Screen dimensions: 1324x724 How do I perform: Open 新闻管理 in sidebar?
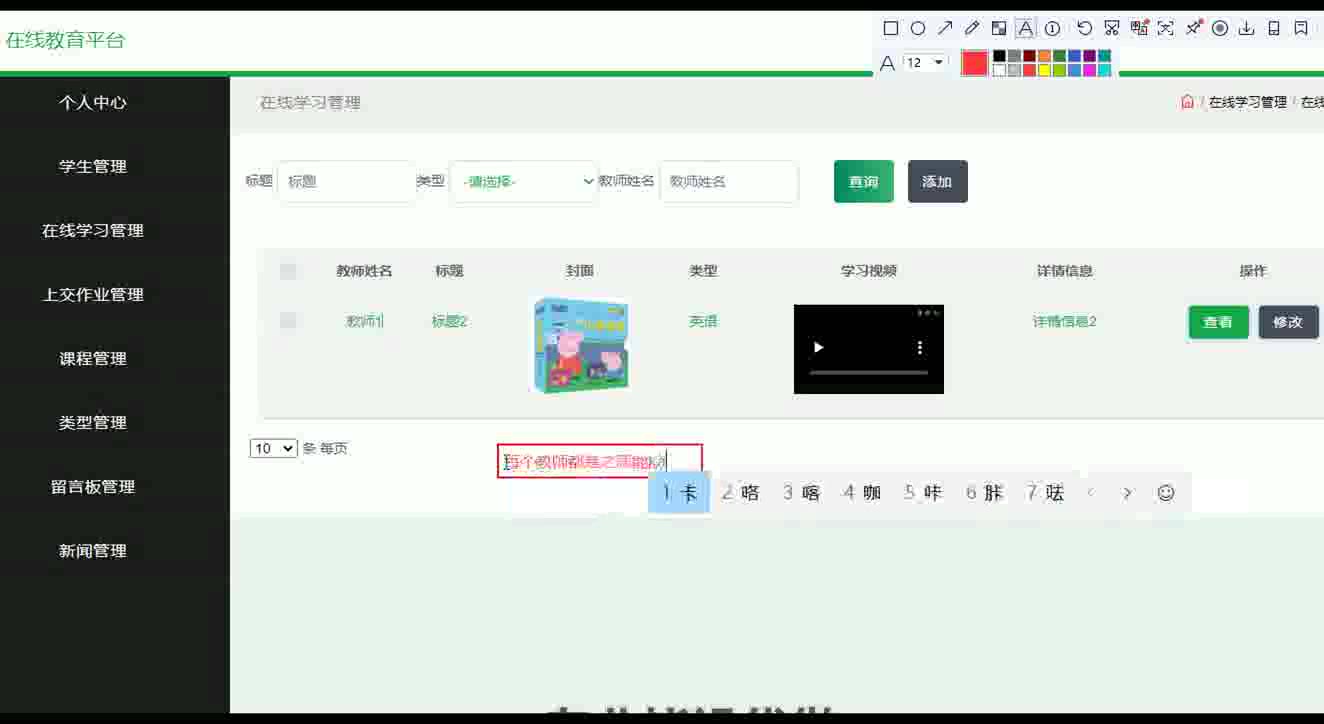[93, 550]
